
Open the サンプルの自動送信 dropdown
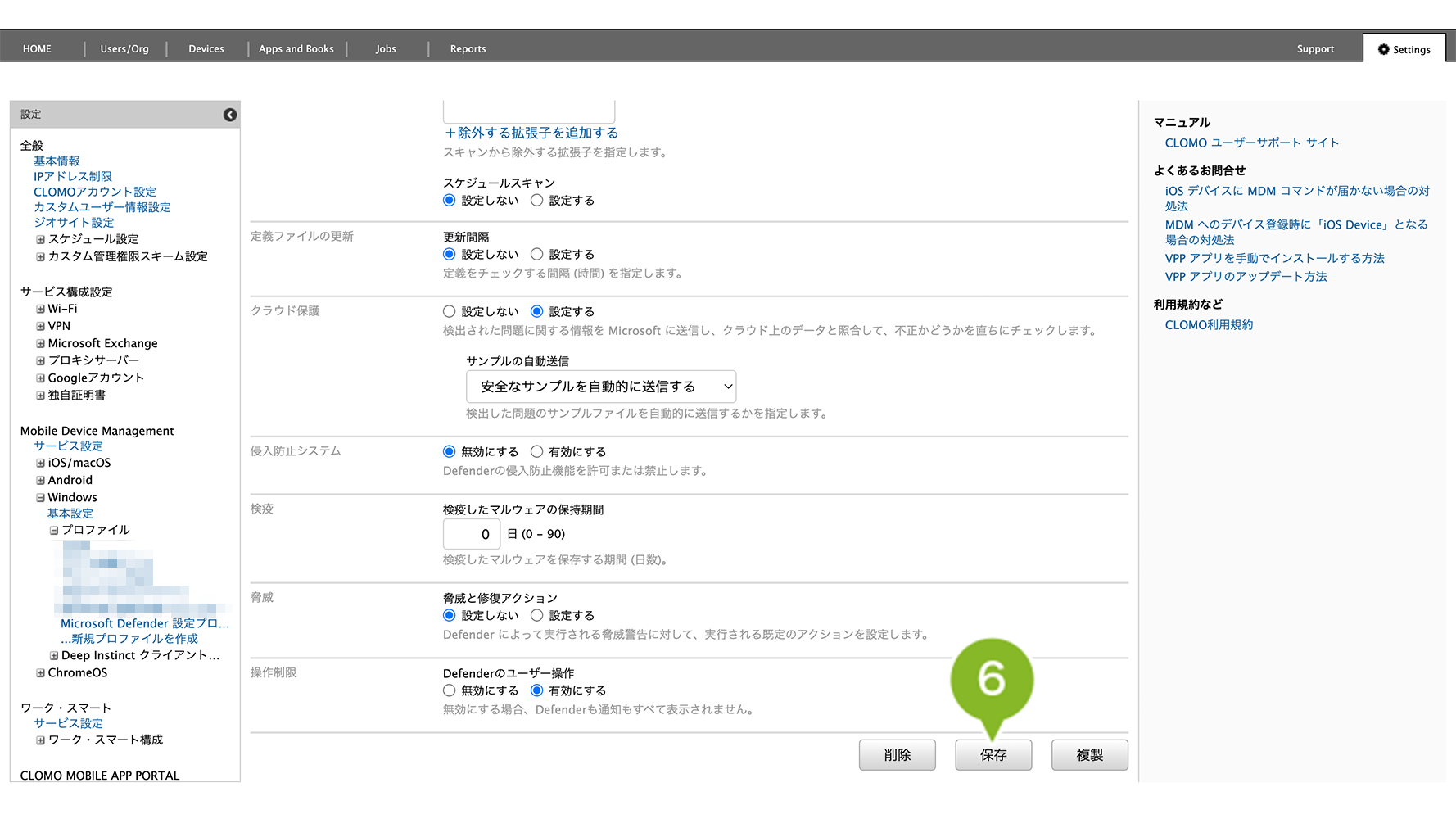(600, 387)
